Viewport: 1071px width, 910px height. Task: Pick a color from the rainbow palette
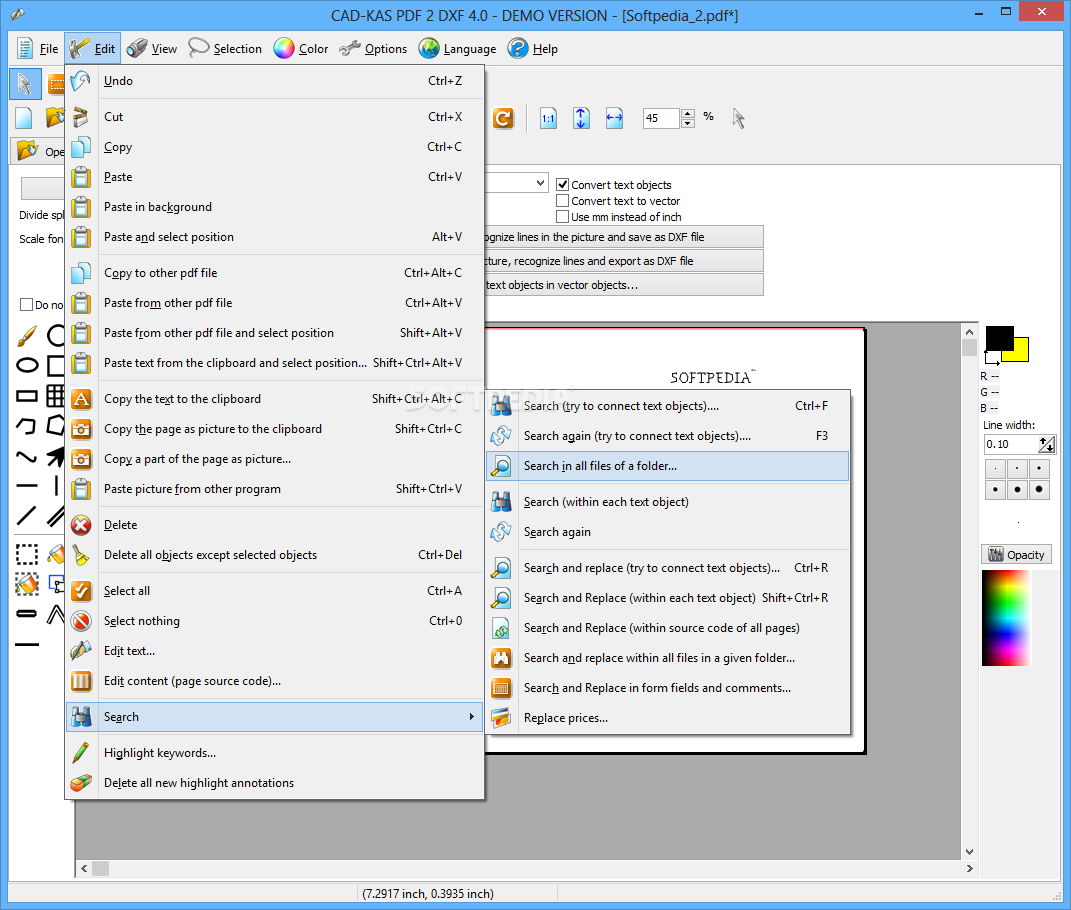[x=1005, y=618]
